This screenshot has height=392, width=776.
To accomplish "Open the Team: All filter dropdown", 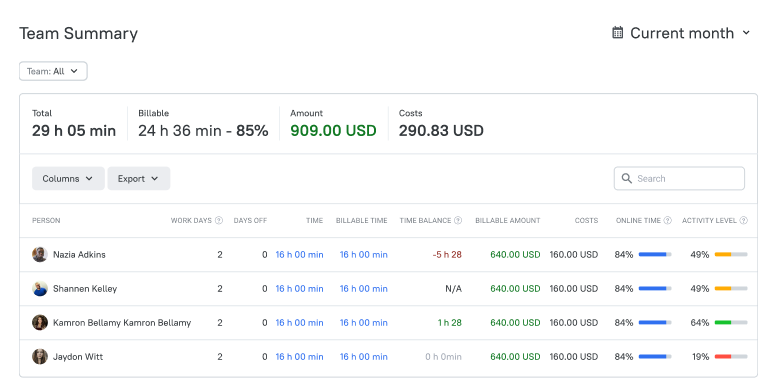I will click(x=53, y=71).
